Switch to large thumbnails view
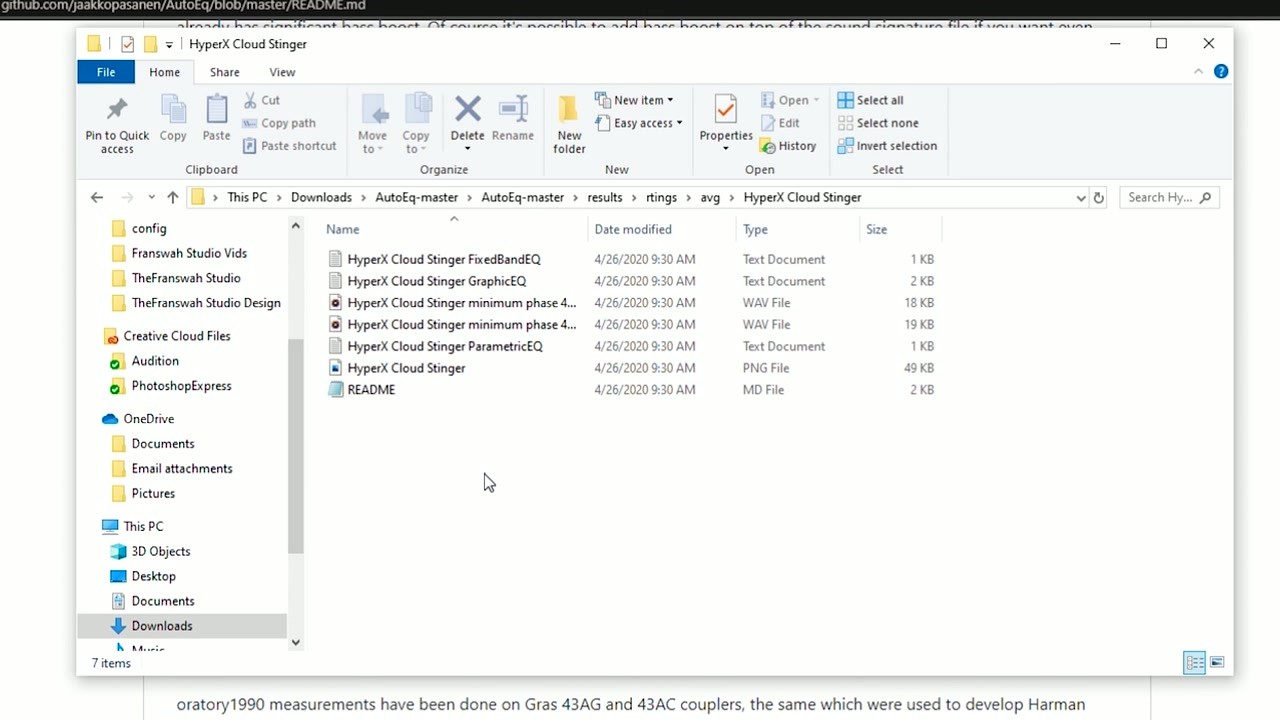The width and height of the screenshot is (1280, 720). (x=1217, y=662)
